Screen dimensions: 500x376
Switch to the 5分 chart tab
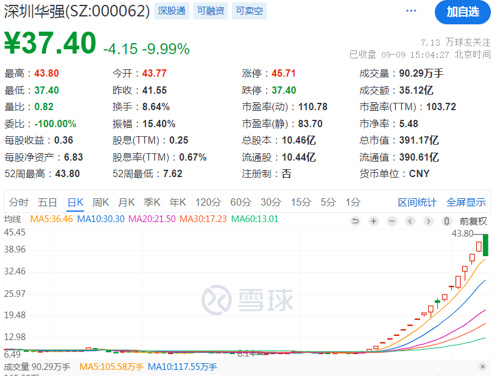coord(328,202)
